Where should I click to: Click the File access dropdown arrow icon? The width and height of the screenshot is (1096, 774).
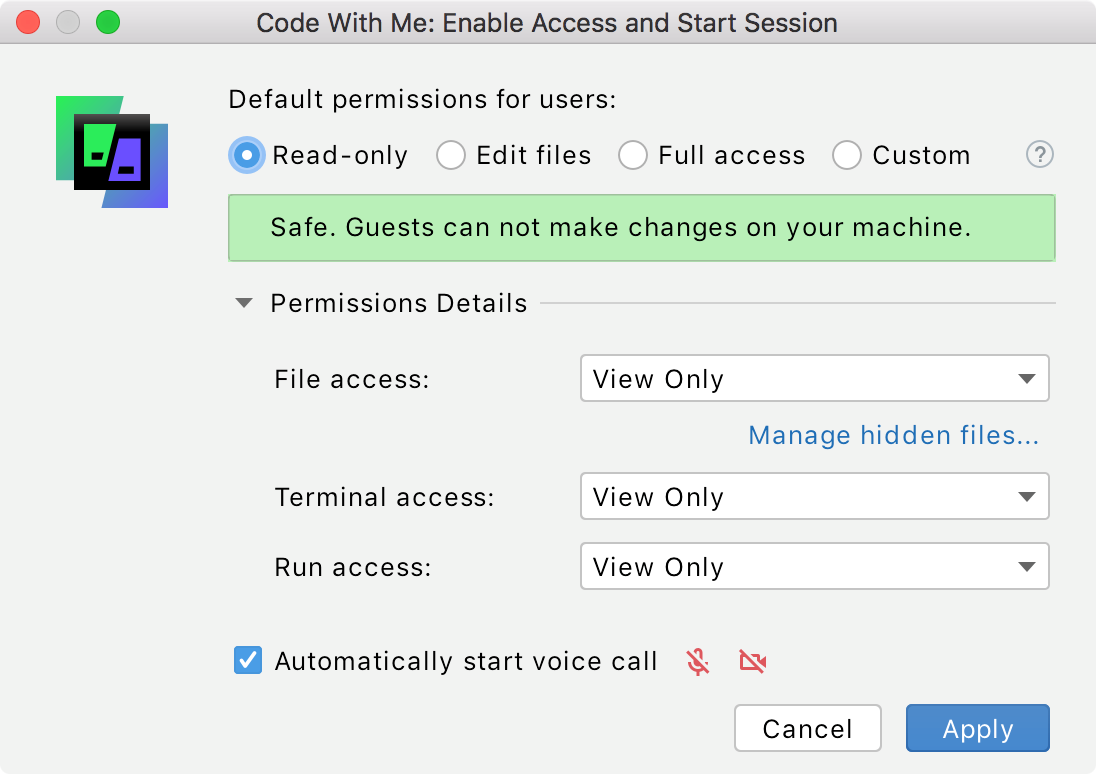pos(1026,378)
